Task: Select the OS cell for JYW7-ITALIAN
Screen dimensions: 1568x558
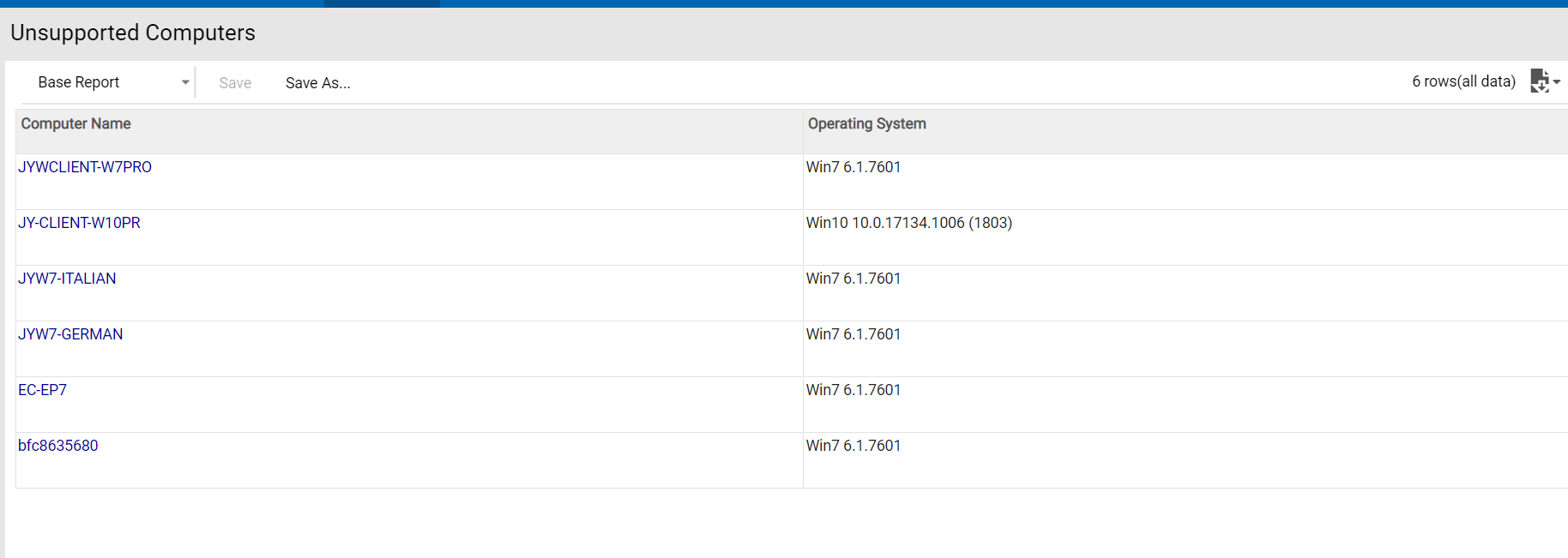Action: tap(853, 279)
